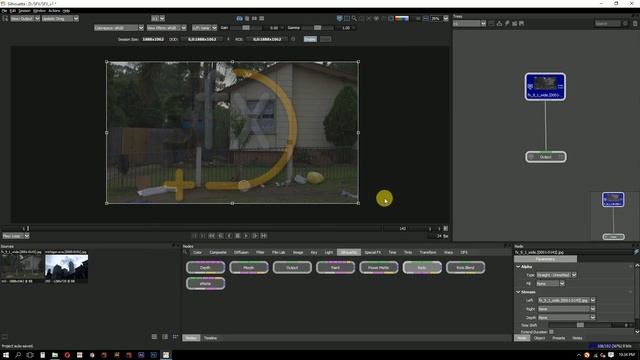Open the Session menu
Image resolution: width=640 pixels, height=360 pixels.
pos(24,11)
